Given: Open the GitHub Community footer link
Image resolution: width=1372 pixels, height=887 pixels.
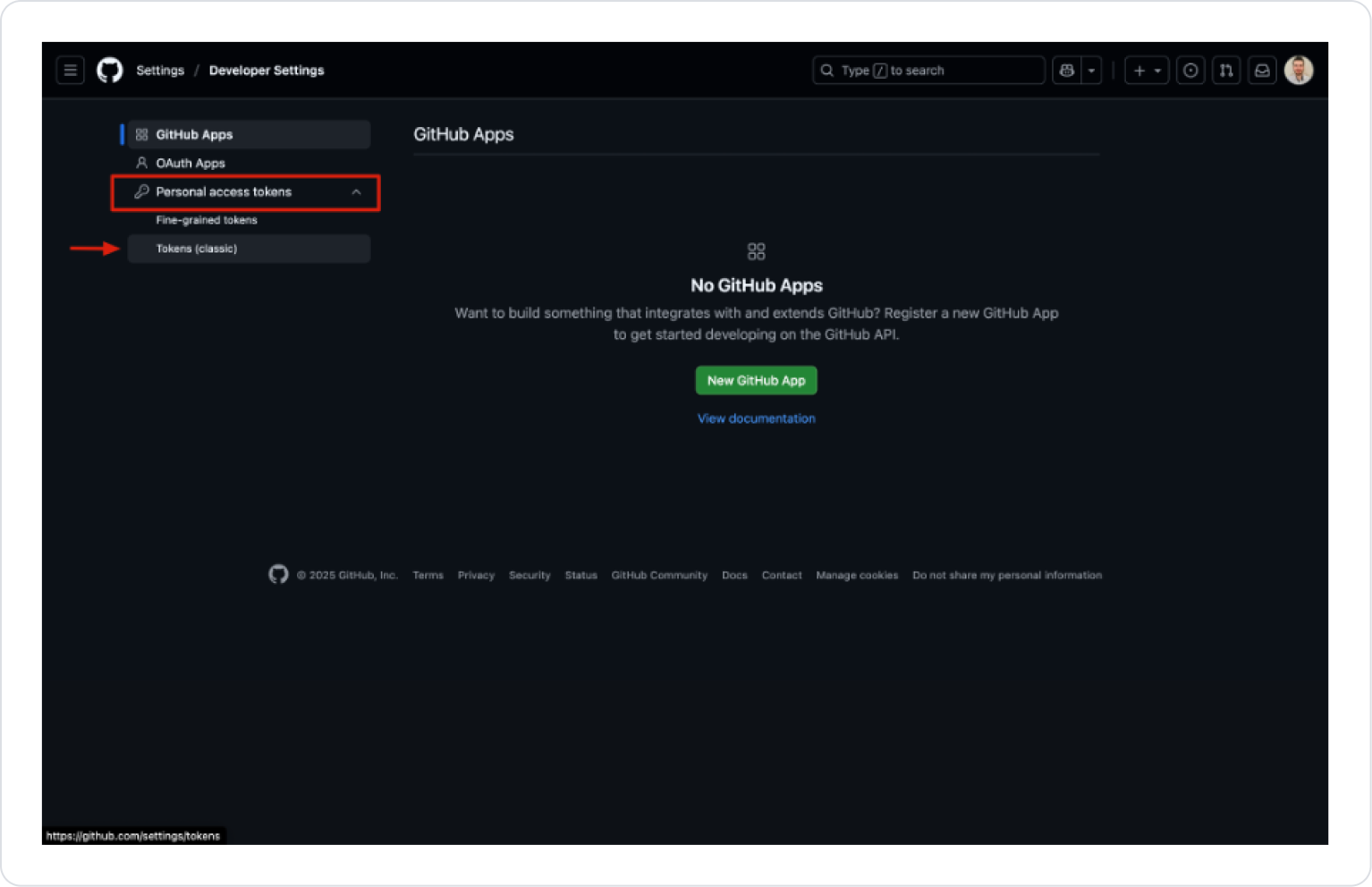Looking at the screenshot, I should (659, 575).
